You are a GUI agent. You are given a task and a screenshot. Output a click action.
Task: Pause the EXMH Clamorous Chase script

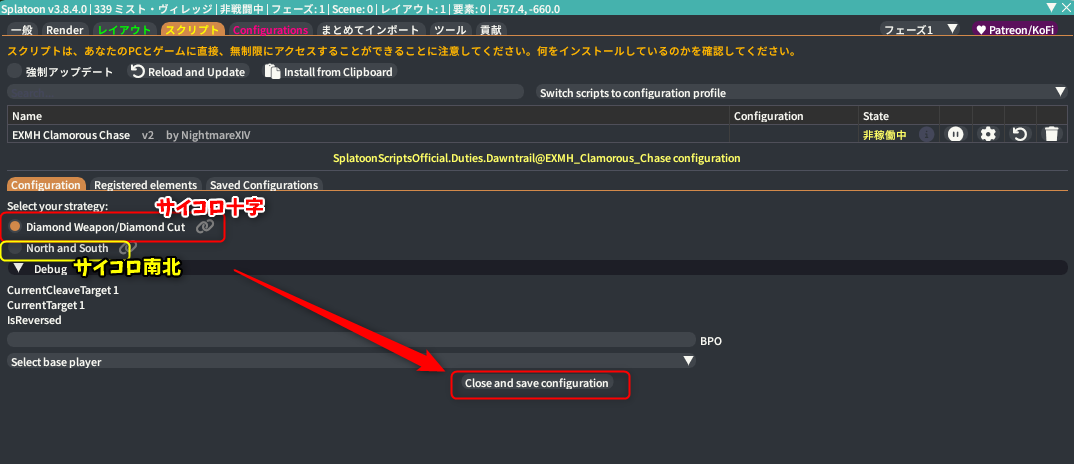(x=955, y=134)
